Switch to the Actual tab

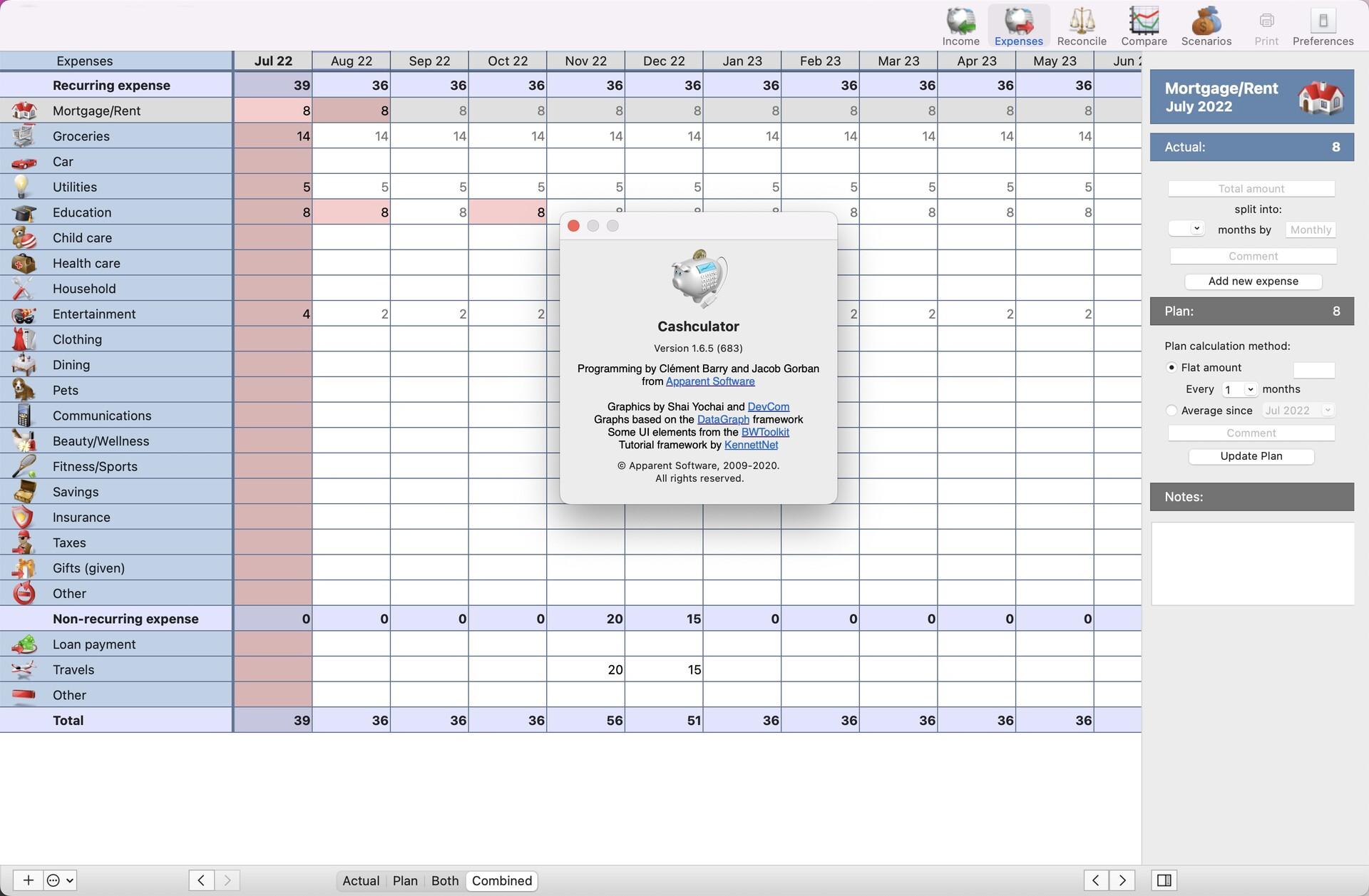(361, 880)
